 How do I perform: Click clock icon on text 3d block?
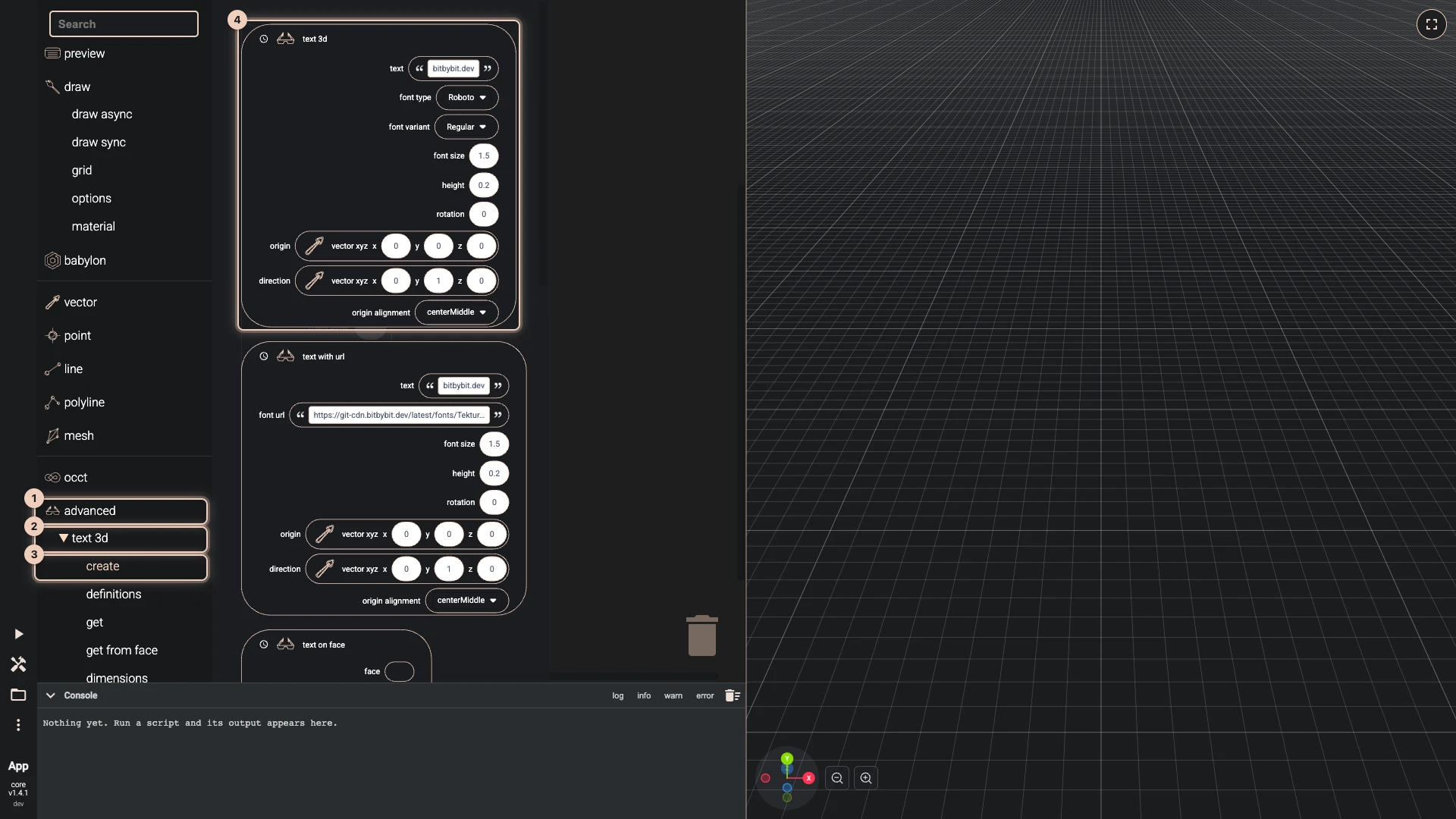pos(264,39)
